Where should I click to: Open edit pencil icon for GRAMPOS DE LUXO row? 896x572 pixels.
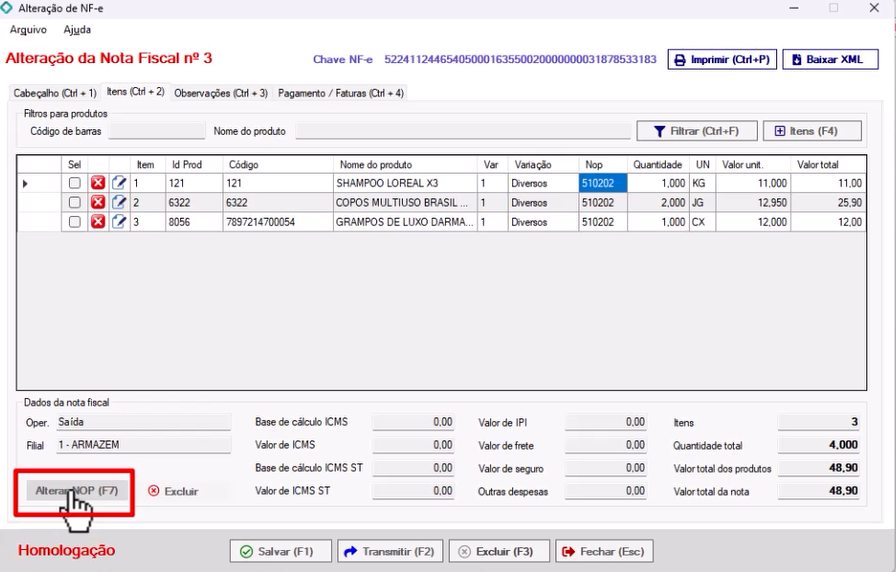click(x=119, y=221)
